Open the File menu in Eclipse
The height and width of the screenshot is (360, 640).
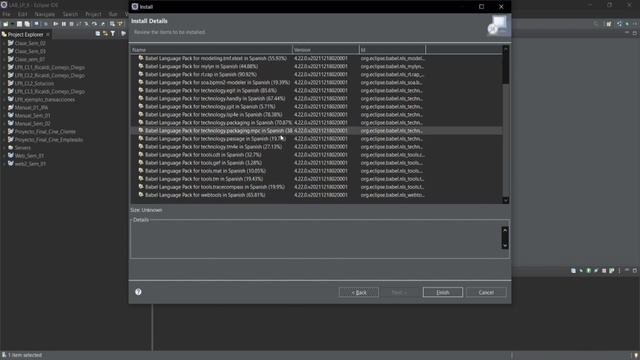click(x=7, y=14)
